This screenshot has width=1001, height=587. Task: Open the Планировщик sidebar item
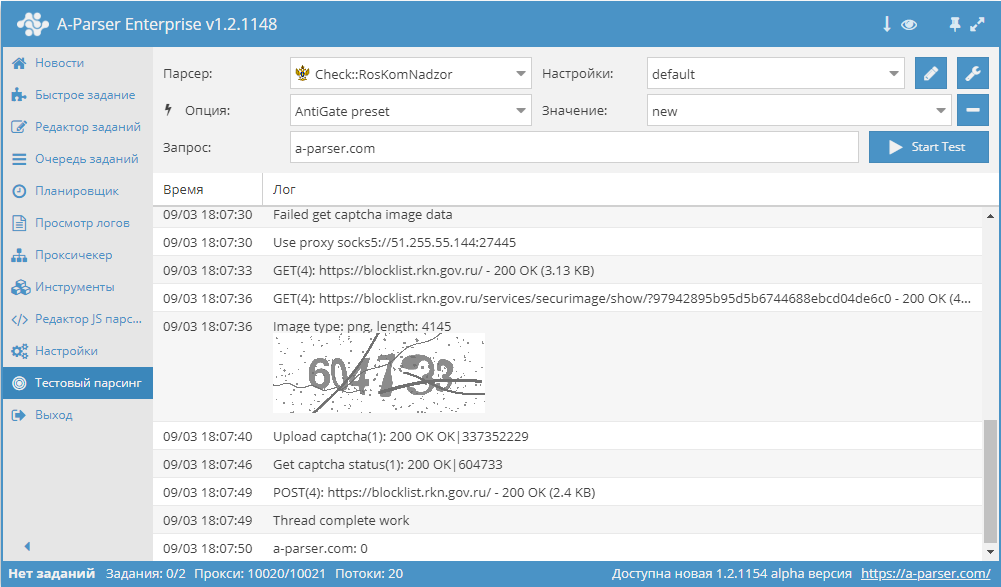tap(76, 191)
